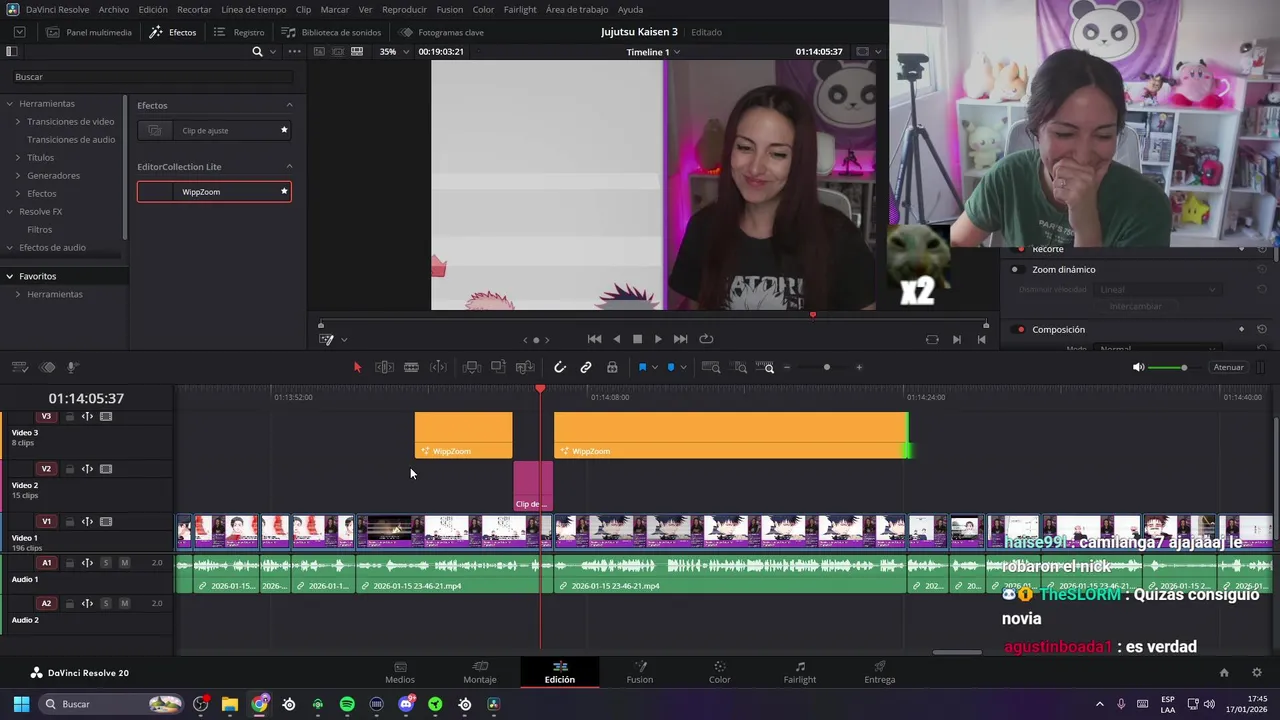Click the Insert clip tool icon
This screenshot has width=1280, height=720.
click(472, 367)
